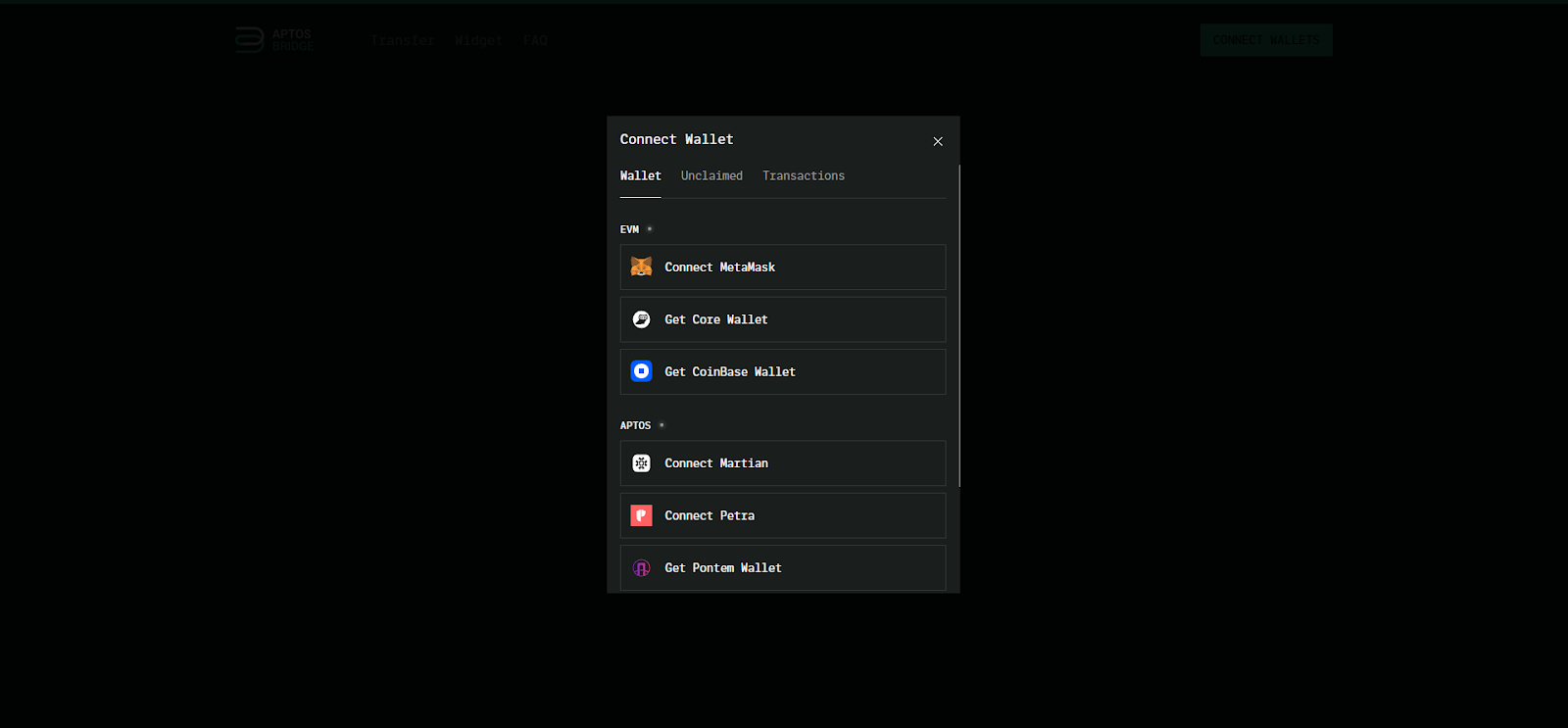Viewport: 1568px width, 728px height.
Task: Open FAQ in the top navigation
Action: pyautogui.click(x=535, y=40)
